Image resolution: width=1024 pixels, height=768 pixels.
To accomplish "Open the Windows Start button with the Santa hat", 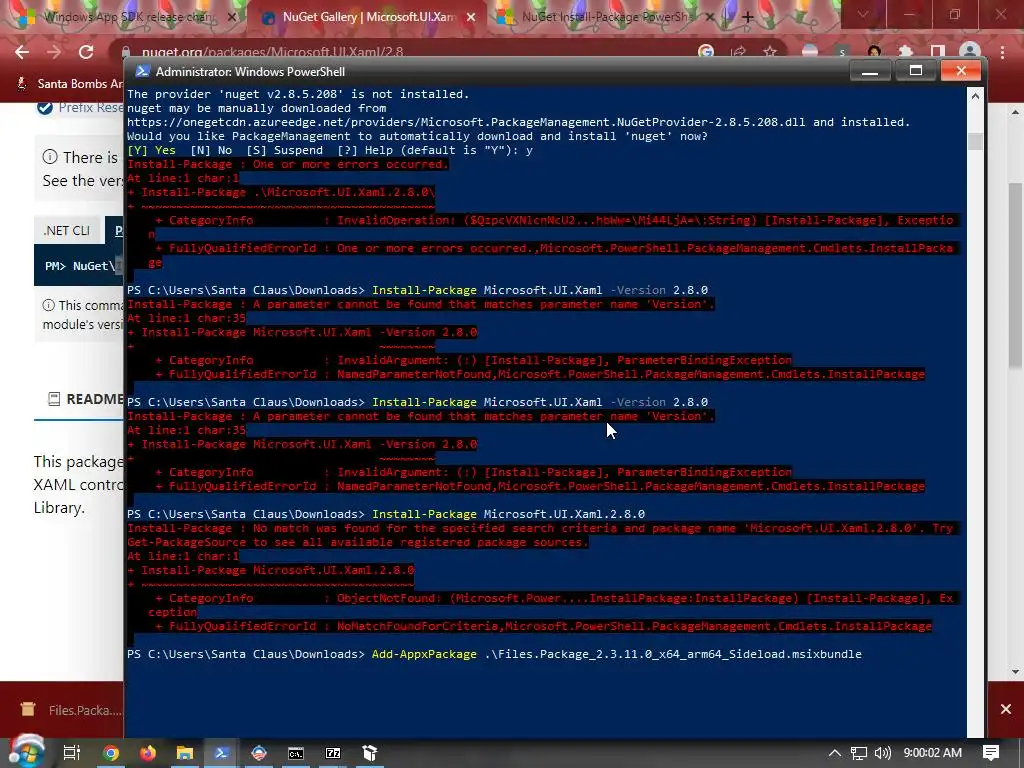I will tap(26, 751).
